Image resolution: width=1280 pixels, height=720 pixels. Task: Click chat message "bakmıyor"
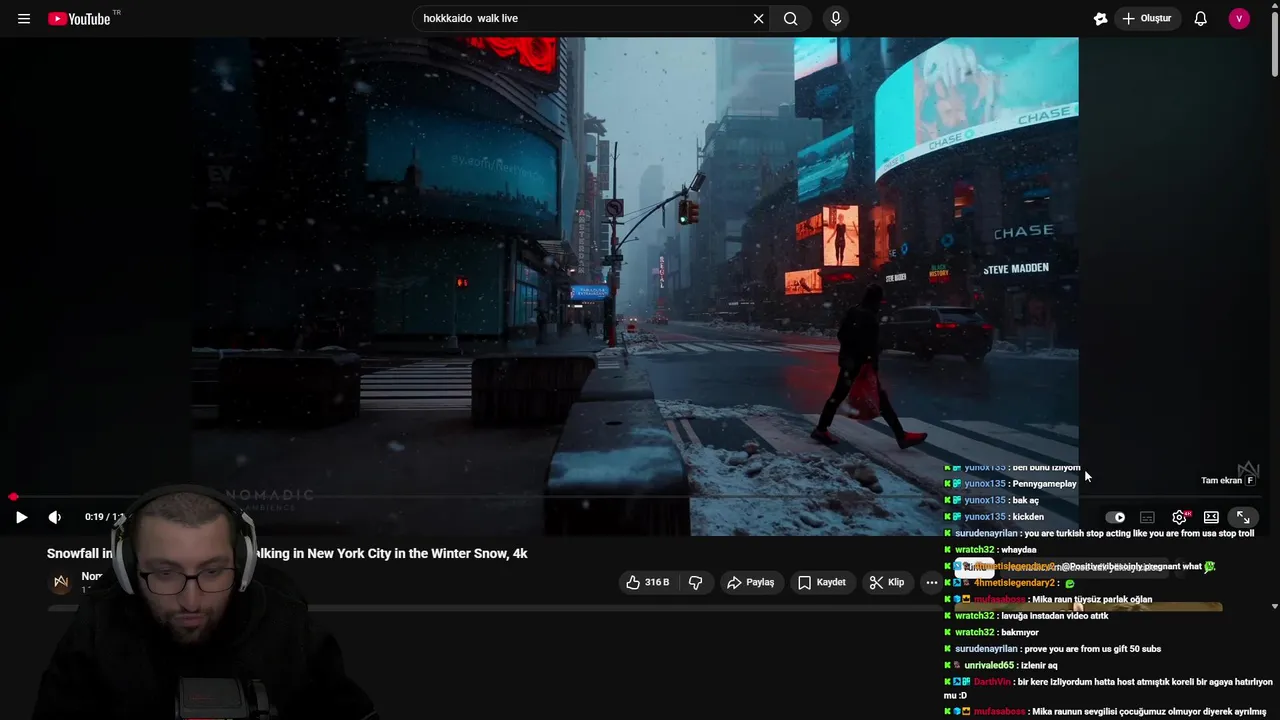(1019, 632)
